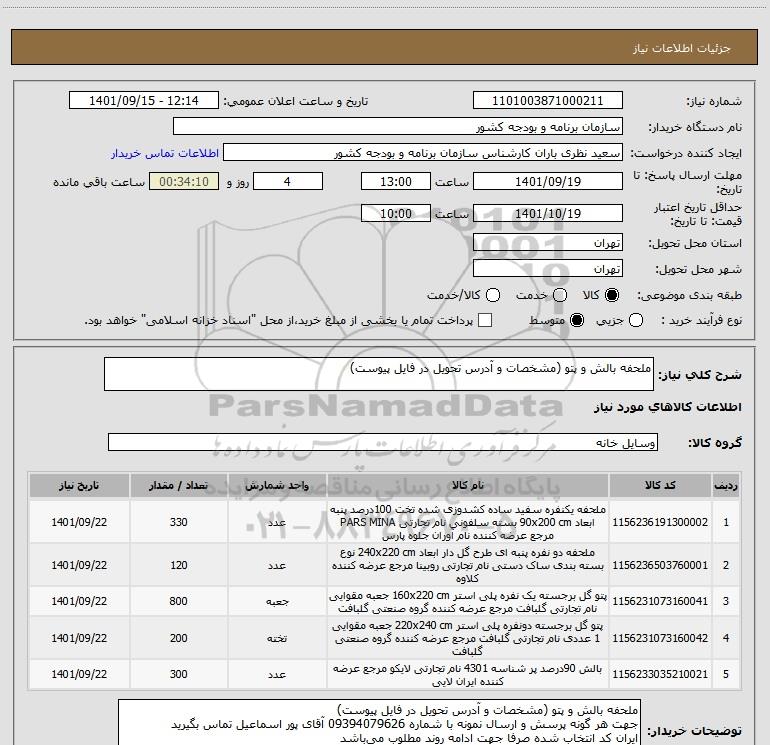770x745 pixels.
Task: Click product code 1156231073160042
Action: (660, 638)
